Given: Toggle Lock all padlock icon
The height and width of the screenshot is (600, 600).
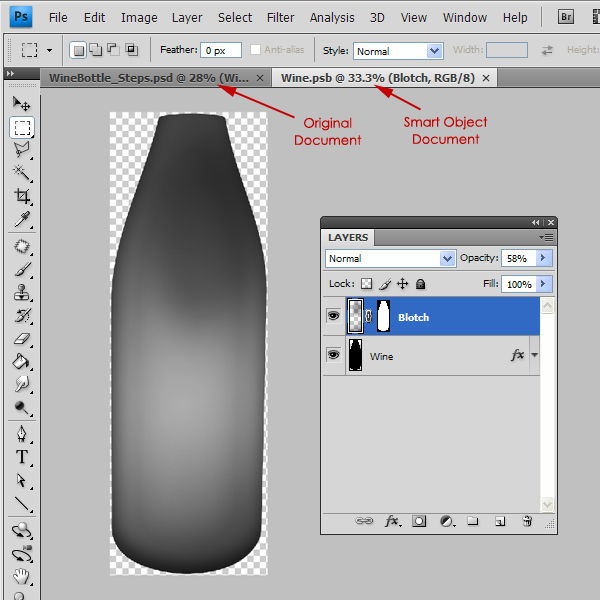Looking at the screenshot, I should tap(421, 284).
